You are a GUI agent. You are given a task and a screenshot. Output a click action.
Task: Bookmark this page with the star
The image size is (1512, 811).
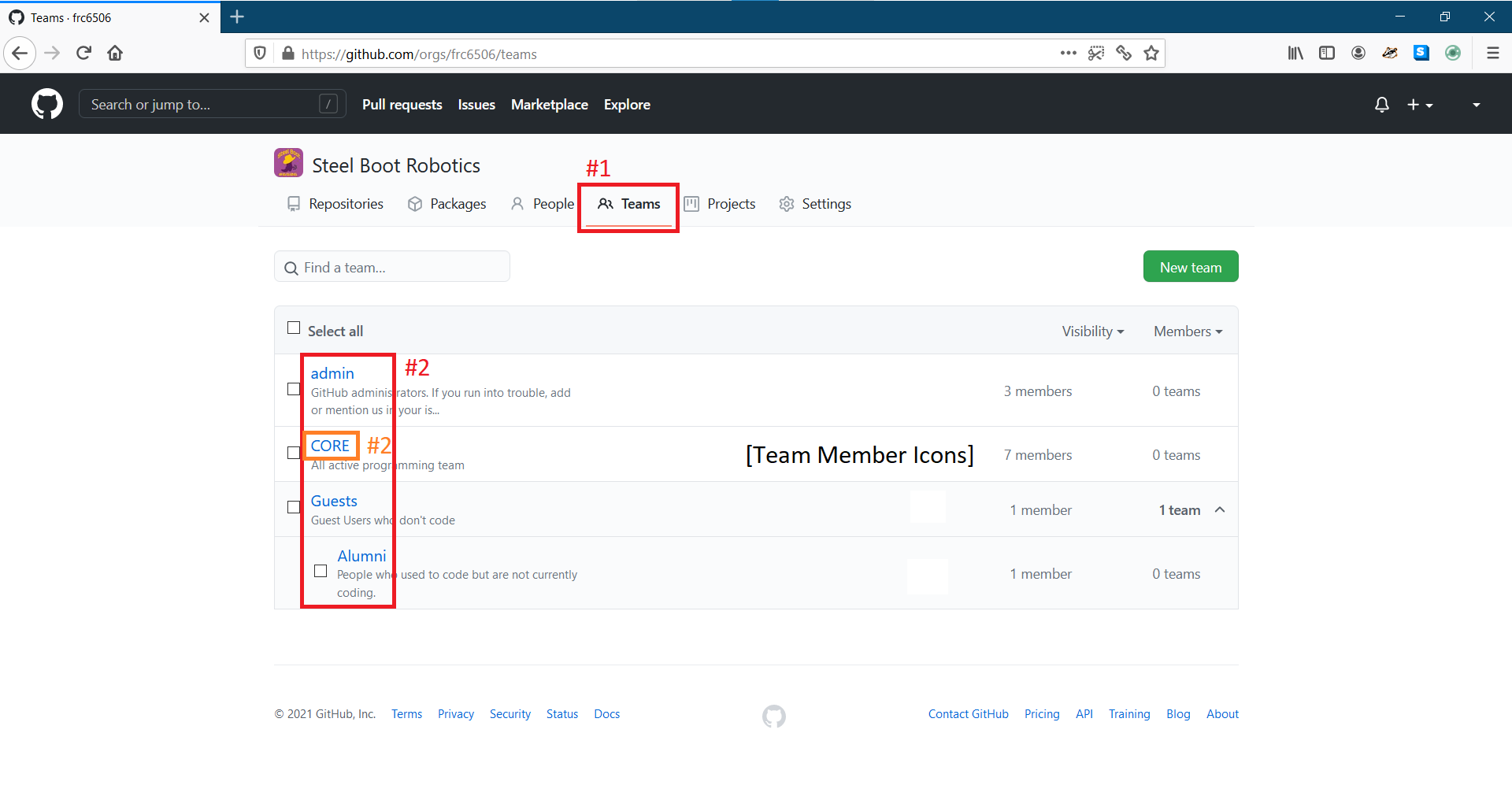[1151, 54]
